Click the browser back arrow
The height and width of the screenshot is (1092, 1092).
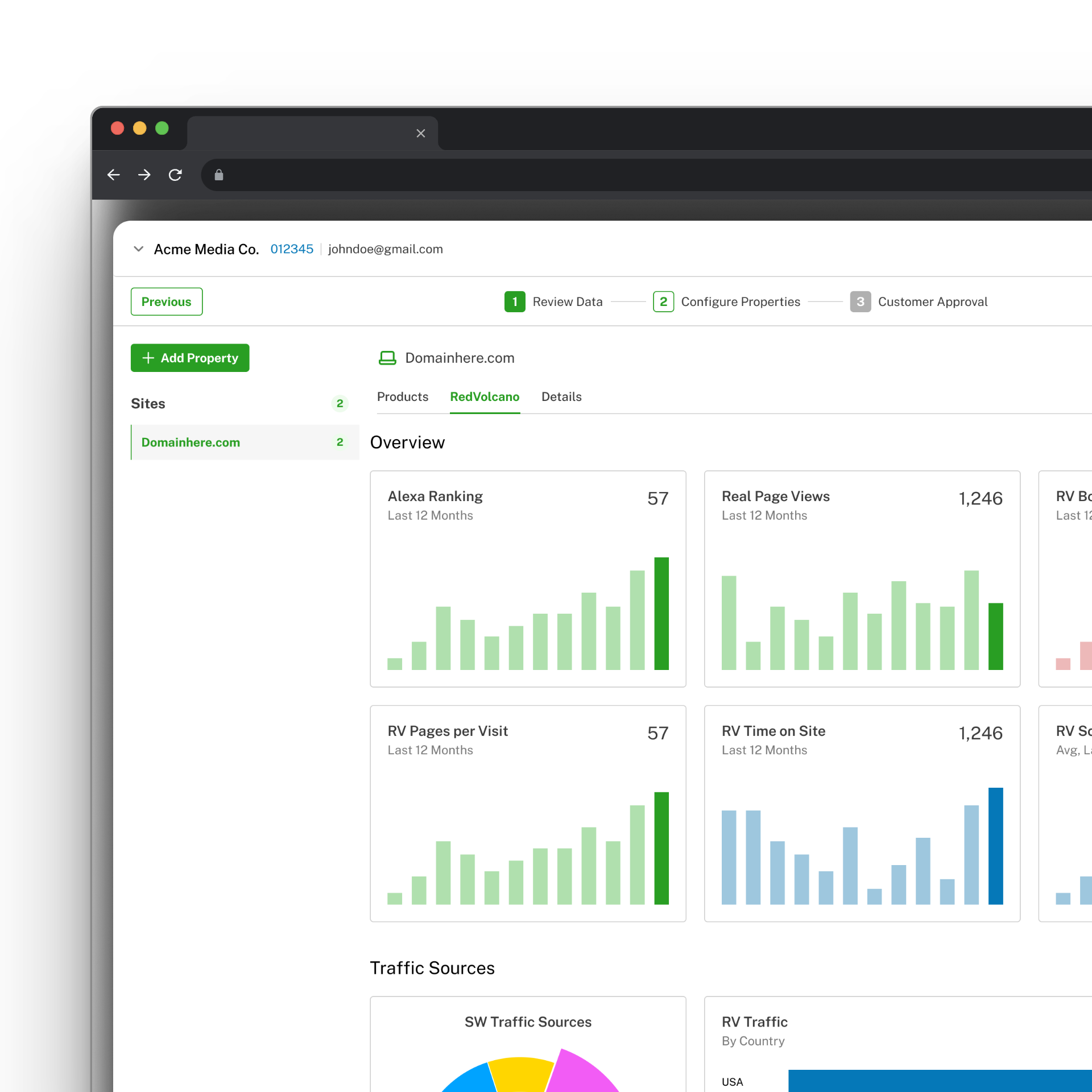(114, 175)
